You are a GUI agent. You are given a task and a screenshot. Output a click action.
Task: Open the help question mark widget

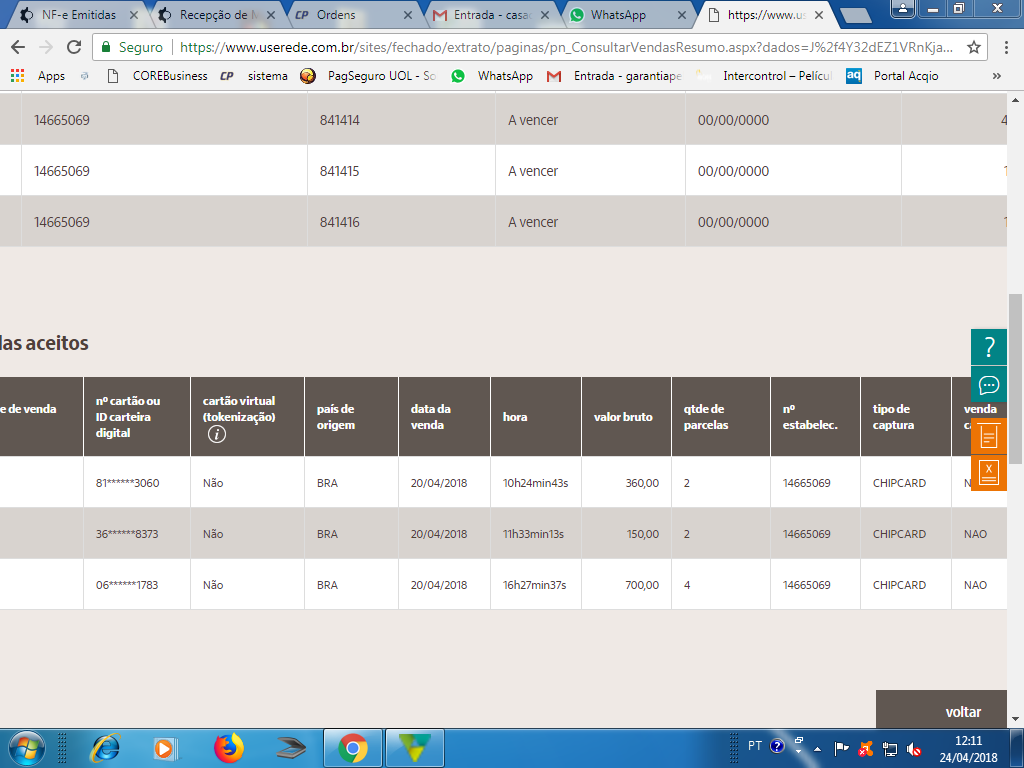[989, 347]
